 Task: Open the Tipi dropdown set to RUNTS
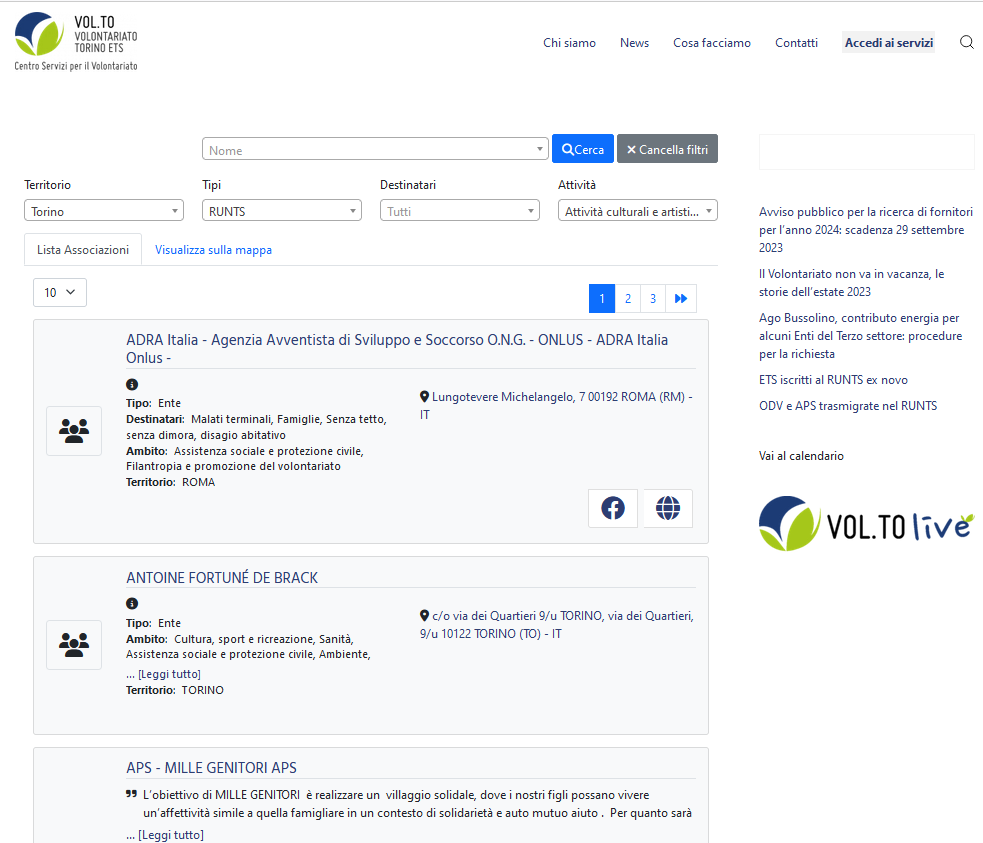(281, 211)
